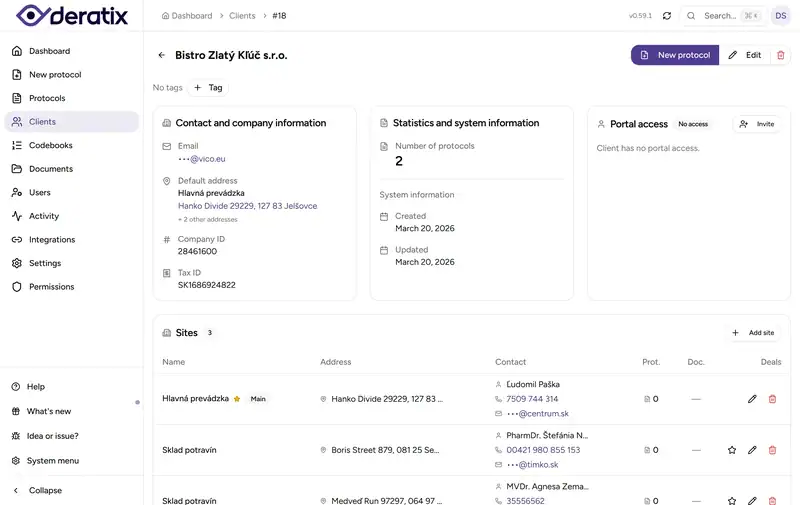Delete the Boris Street site
Screen dimensions: 800x505
pos(772,450)
